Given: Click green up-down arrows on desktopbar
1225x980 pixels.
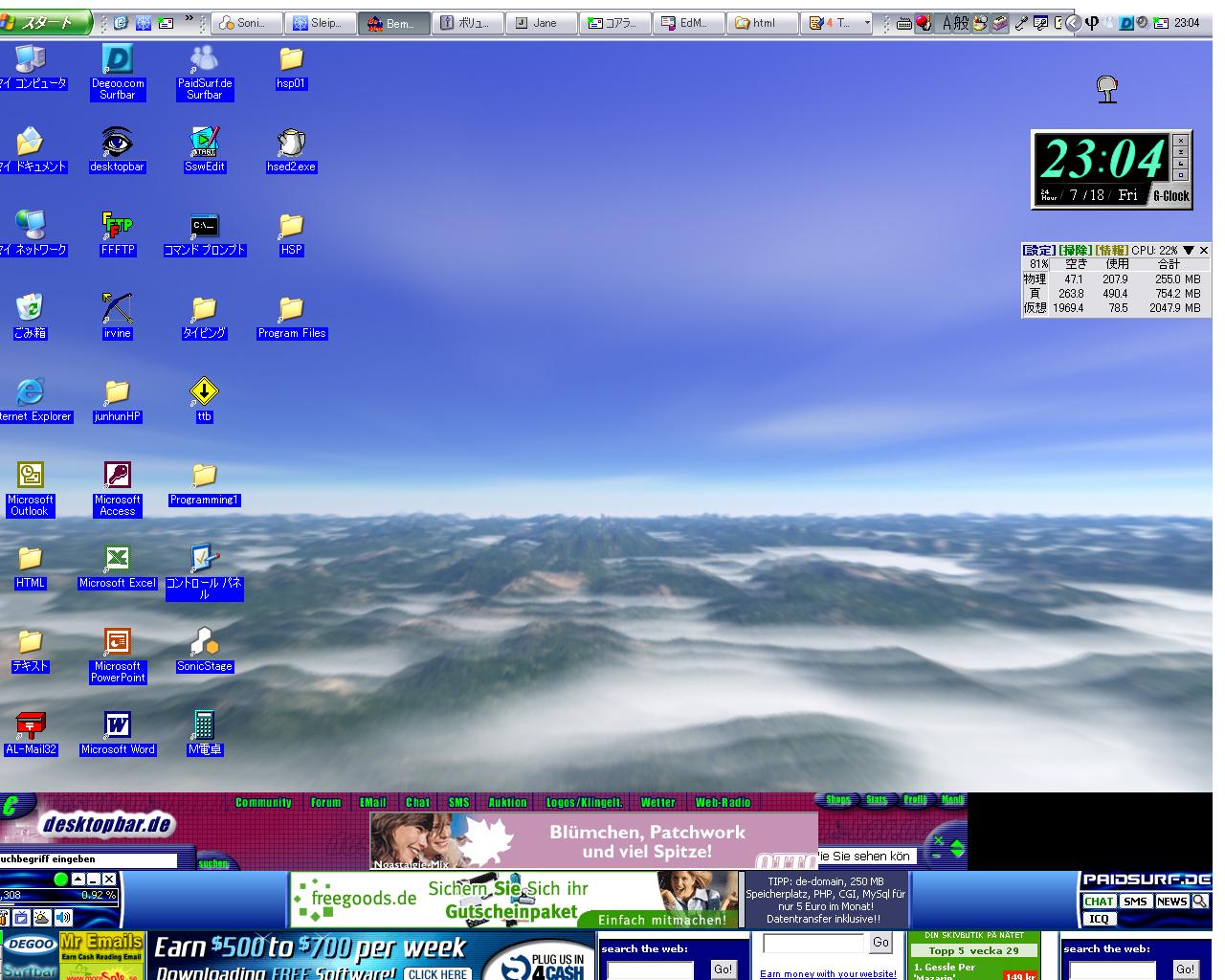Looking at the screenshot, I should pos(958,847).
